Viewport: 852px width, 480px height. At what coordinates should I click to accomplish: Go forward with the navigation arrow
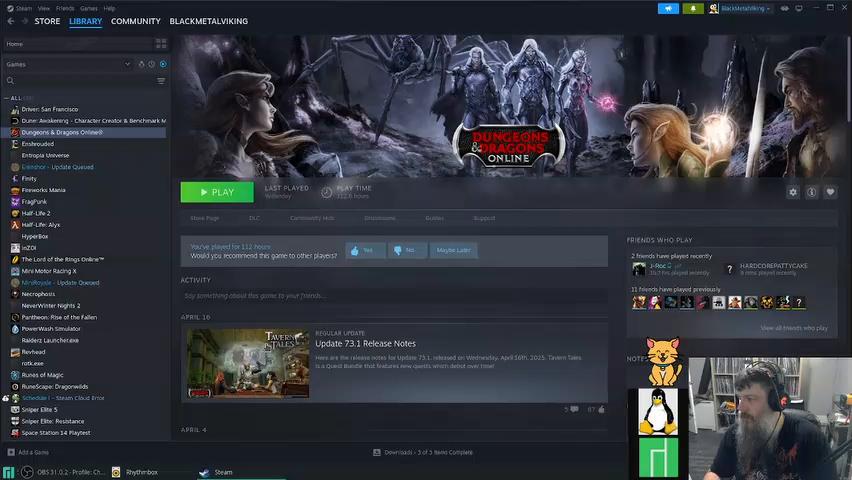coord(24,21)
